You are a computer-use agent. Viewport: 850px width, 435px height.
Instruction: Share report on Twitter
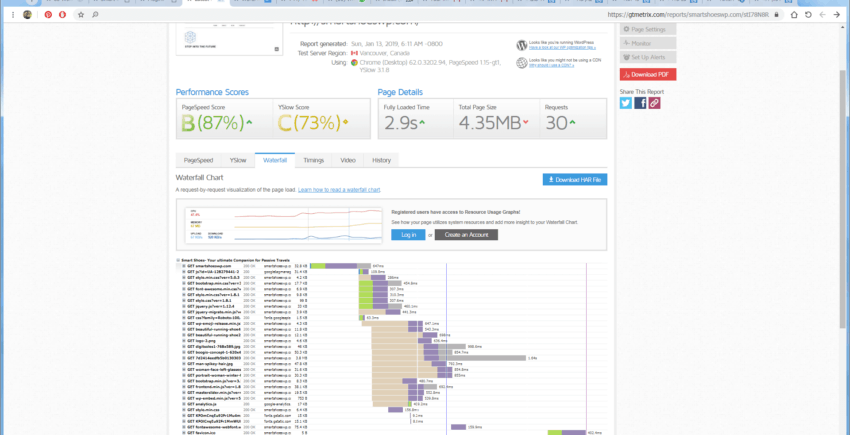click(626, 103)
